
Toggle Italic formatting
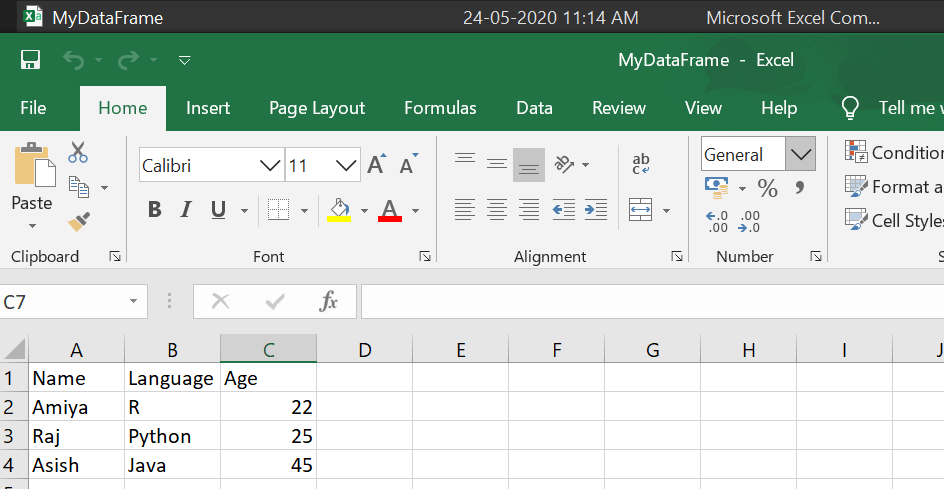[x=185, y=210]
